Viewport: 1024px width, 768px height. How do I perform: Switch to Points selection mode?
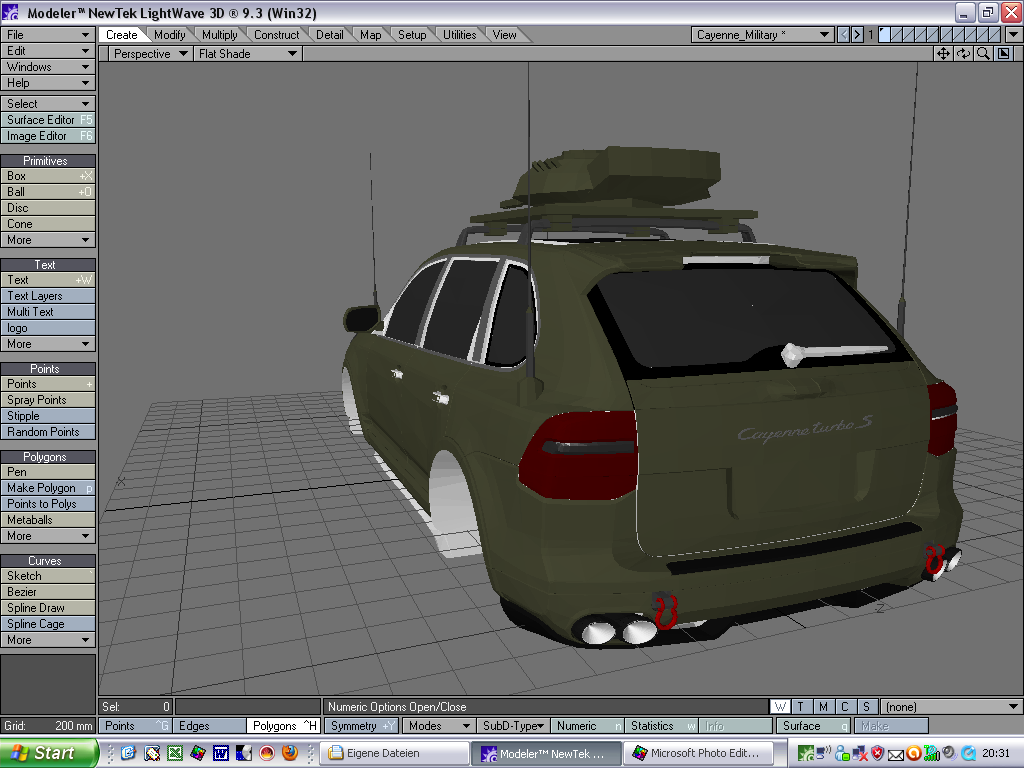(x=135, y=726)
